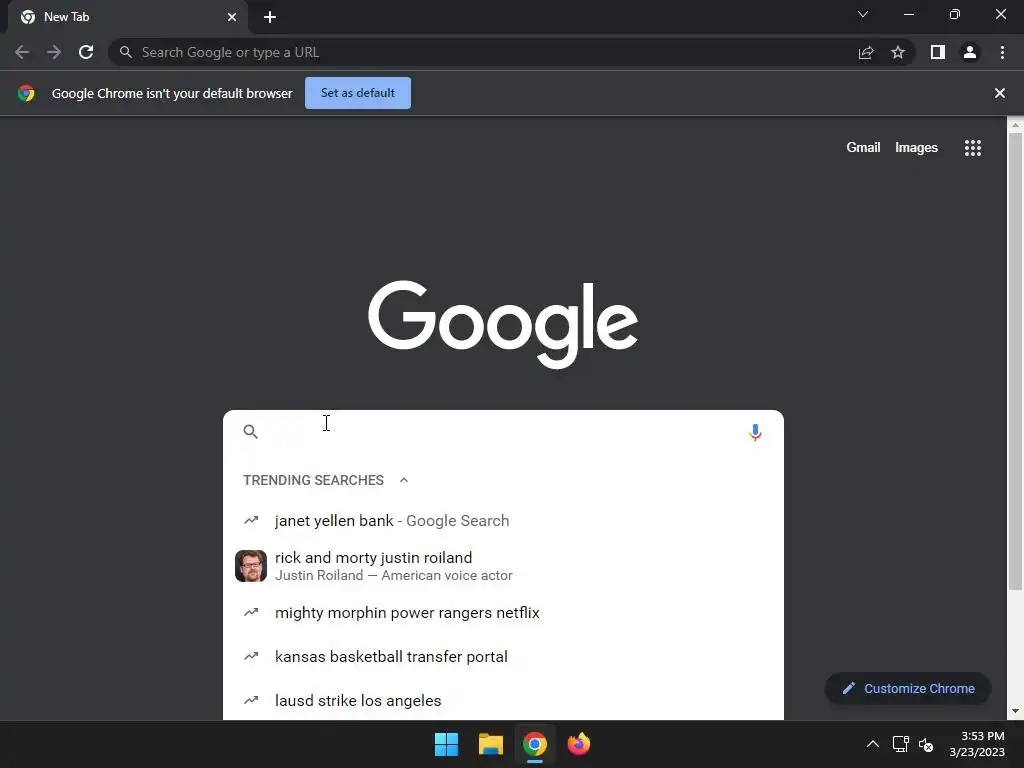Open the Chrome side panel icon
Viewport: 1024px width, 768px height.
[938, 52]
